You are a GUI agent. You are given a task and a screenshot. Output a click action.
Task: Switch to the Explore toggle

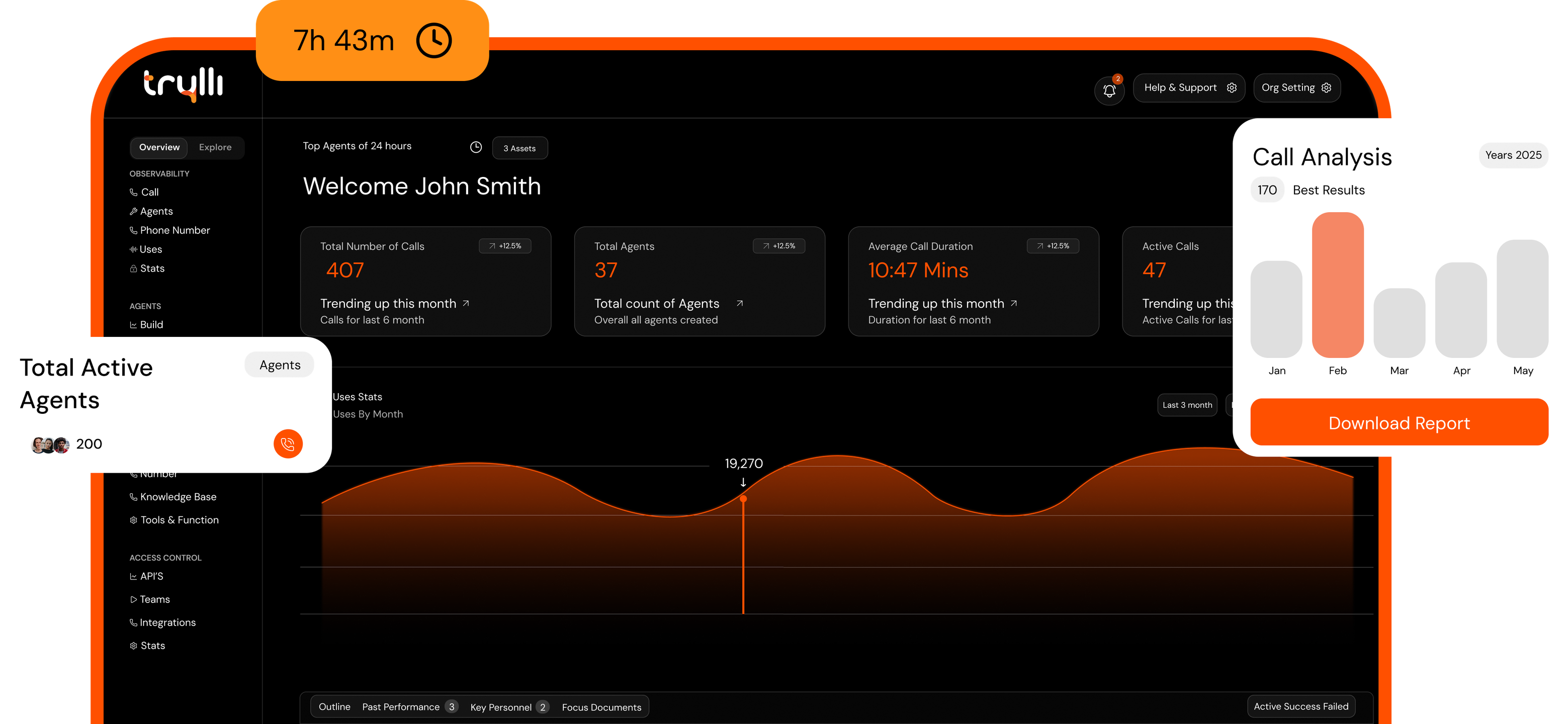point(215,147)
